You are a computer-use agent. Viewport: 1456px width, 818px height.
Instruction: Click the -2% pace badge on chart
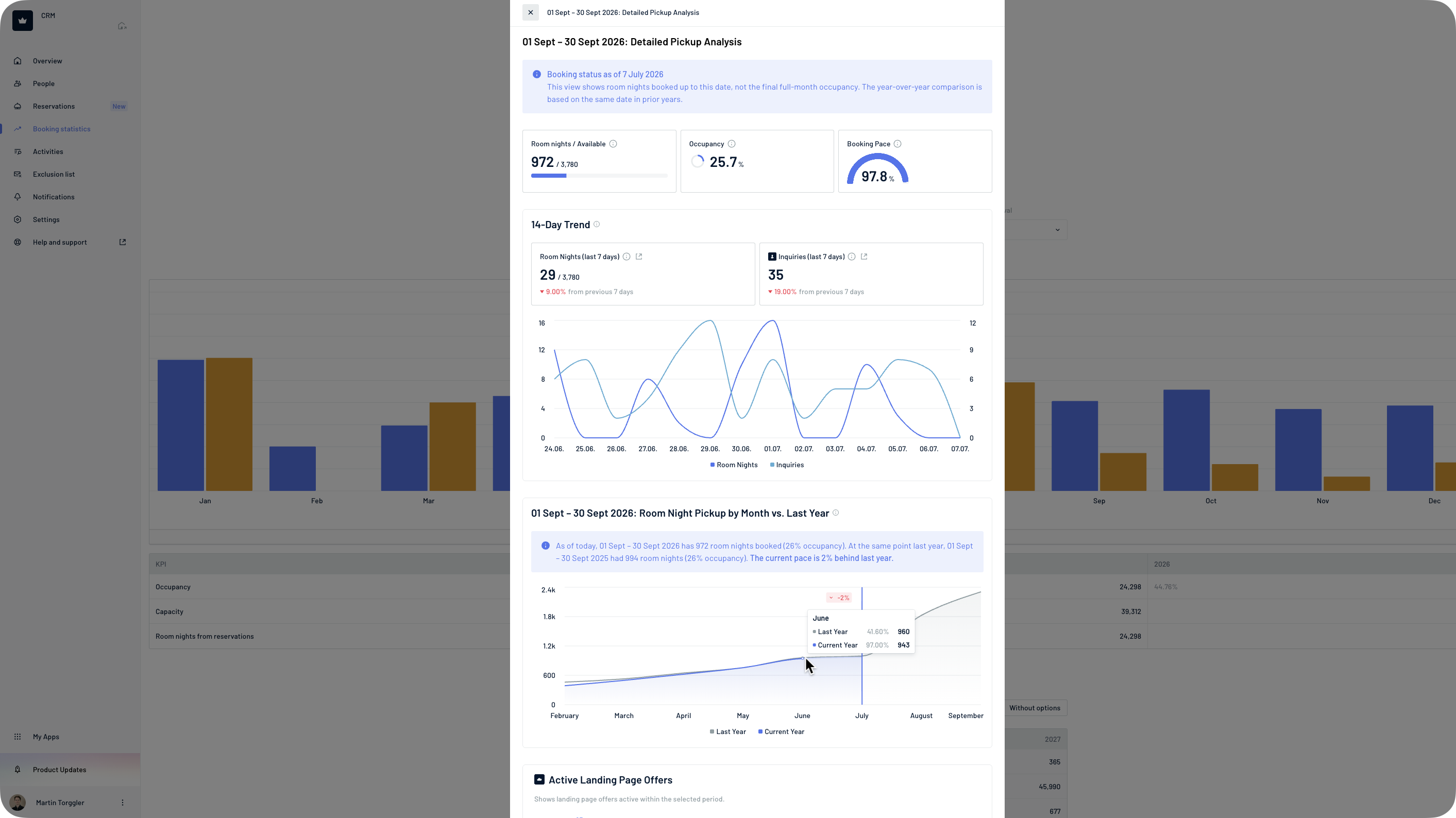click(839, 598)
